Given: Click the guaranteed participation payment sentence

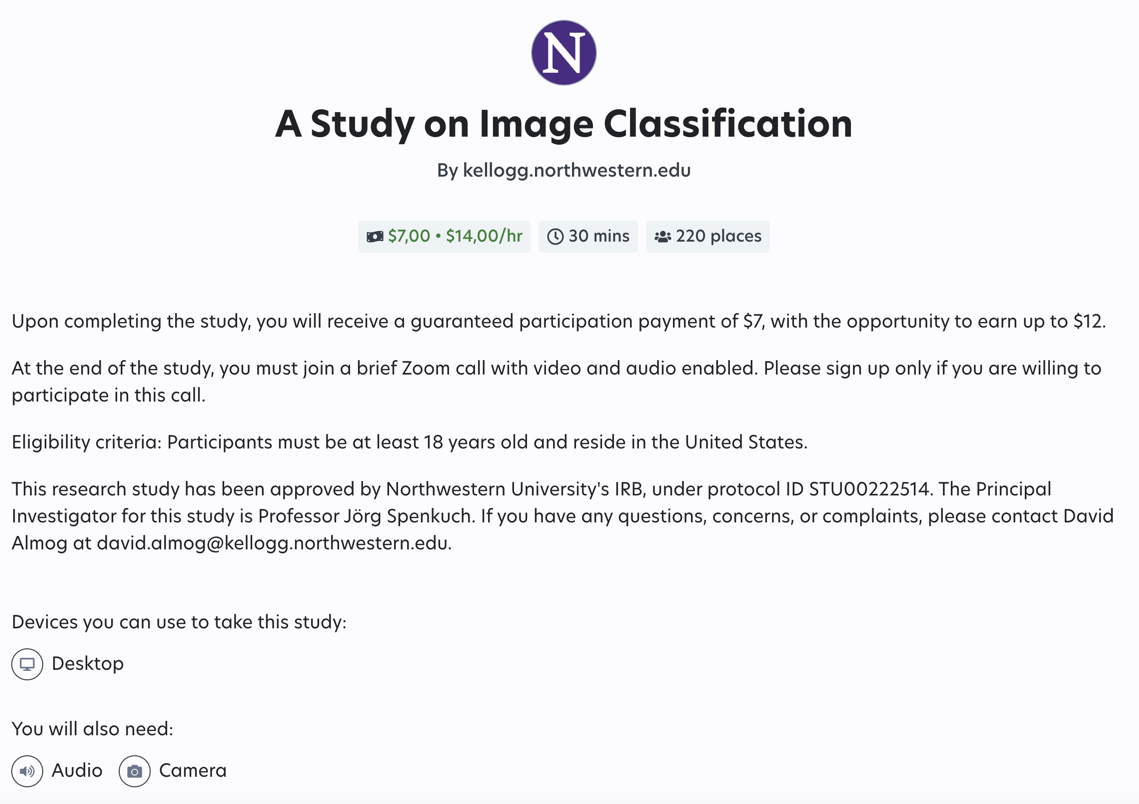Looking at the screenshot, I should [x=558, y=321].
